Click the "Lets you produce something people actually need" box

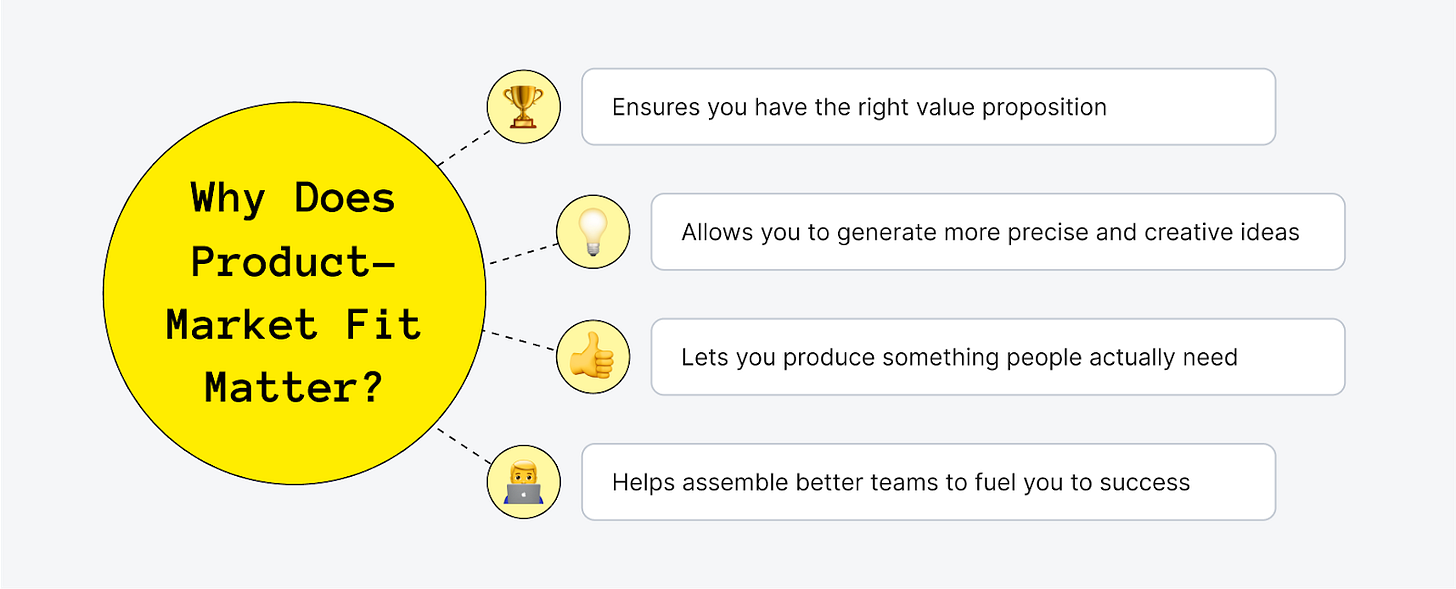[x=998, y=357]
